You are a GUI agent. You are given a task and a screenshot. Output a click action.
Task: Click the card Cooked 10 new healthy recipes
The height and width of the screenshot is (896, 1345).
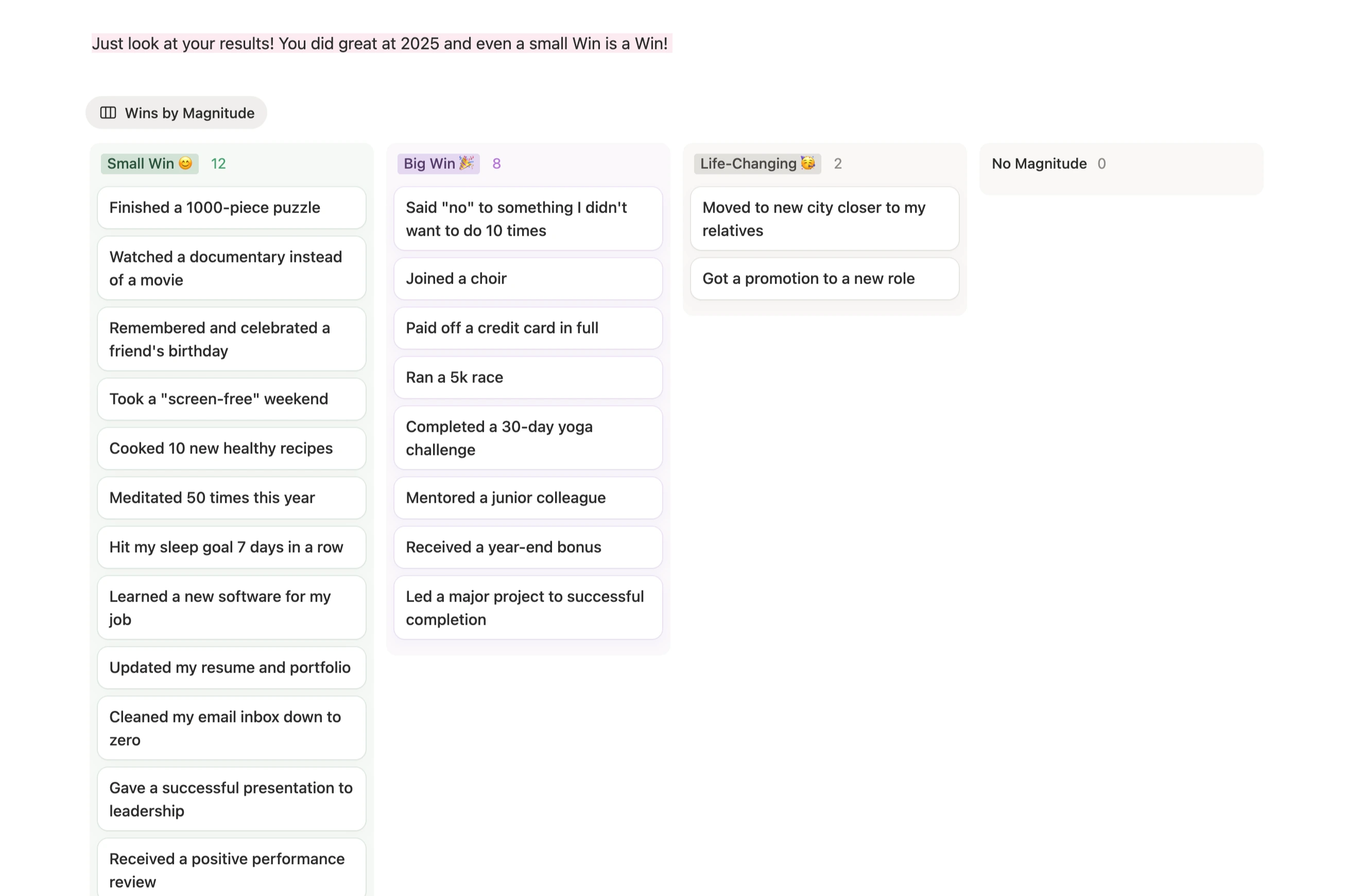tap(231, 449)
